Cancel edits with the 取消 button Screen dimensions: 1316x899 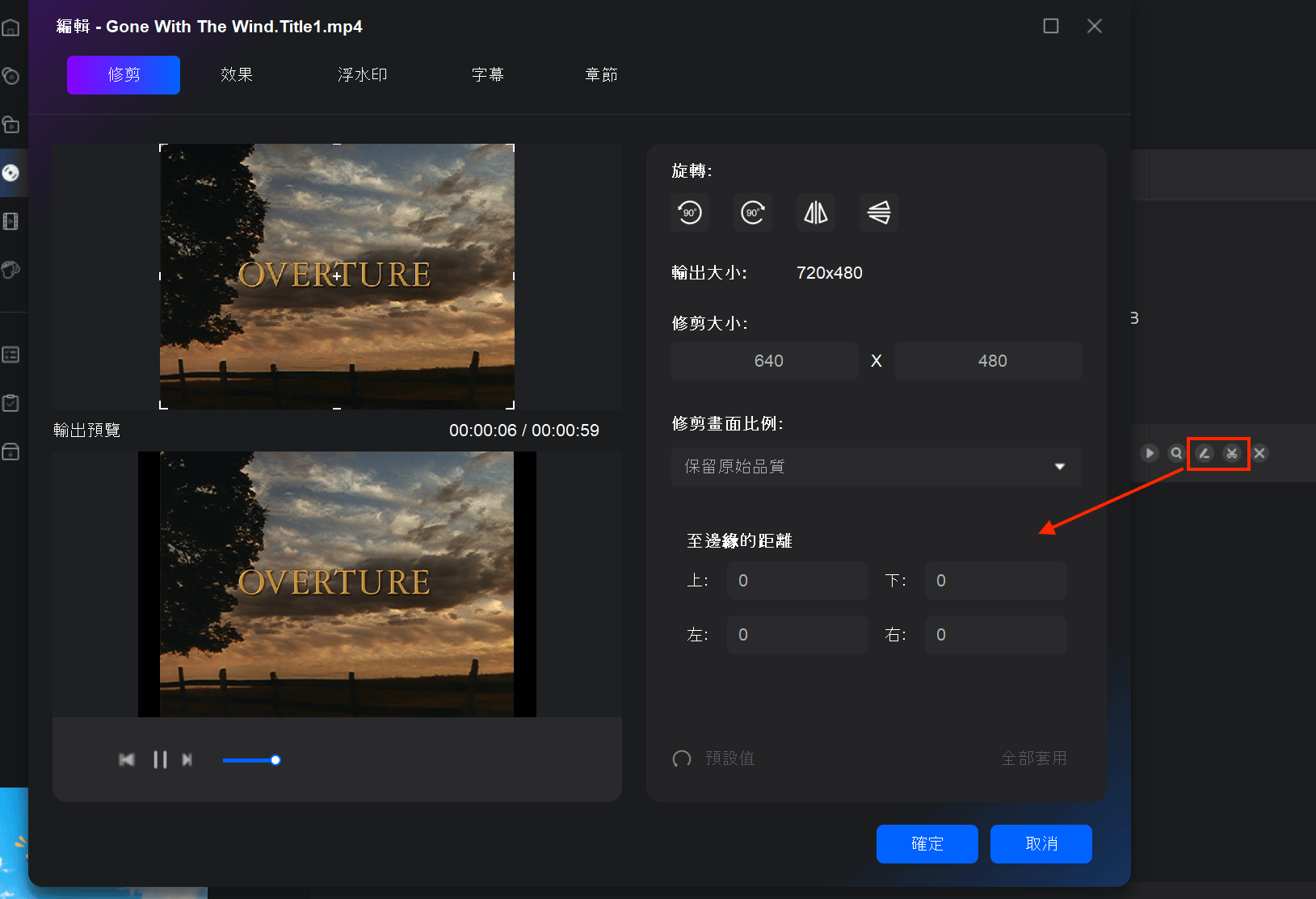(x=1041, y=844)
